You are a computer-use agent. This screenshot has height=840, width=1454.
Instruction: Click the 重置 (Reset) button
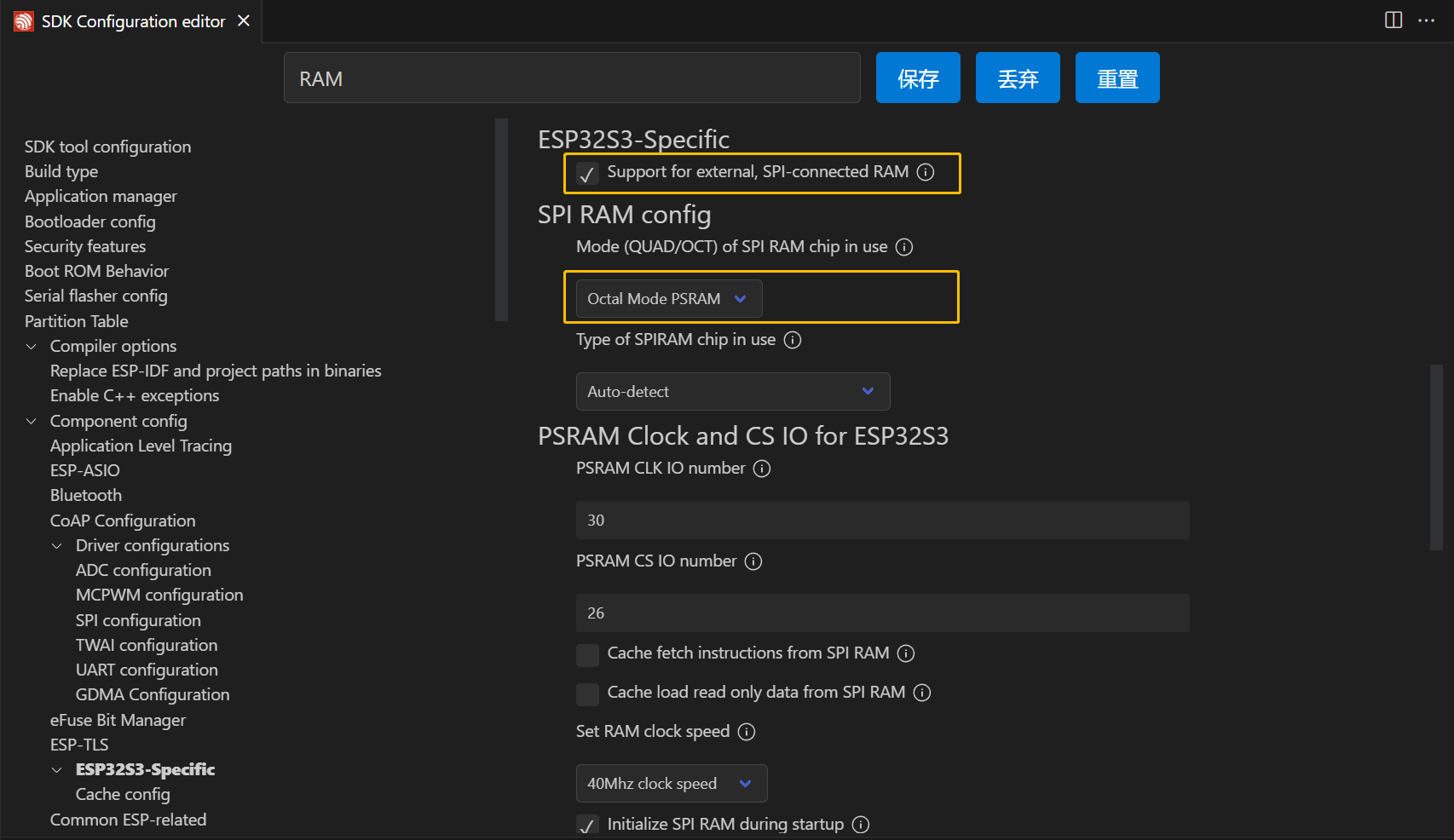[x=1117, y=78]
